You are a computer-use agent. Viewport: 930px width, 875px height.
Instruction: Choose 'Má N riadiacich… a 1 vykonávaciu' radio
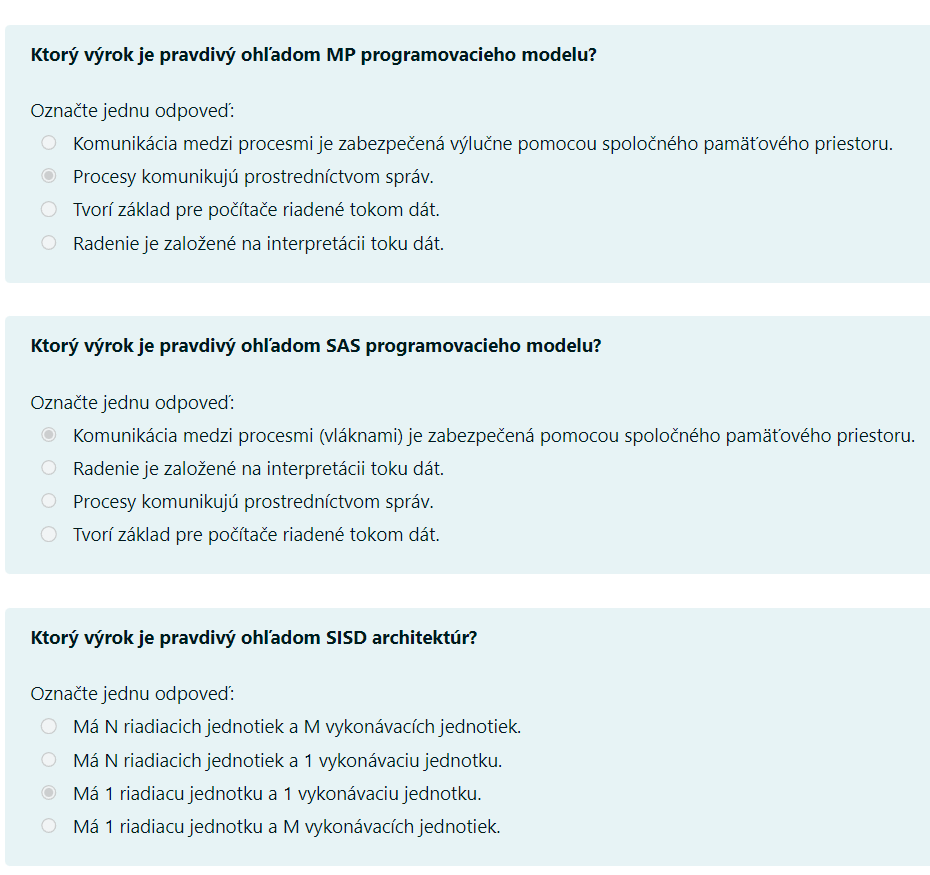pyautogui.click(x=49, y=760)
